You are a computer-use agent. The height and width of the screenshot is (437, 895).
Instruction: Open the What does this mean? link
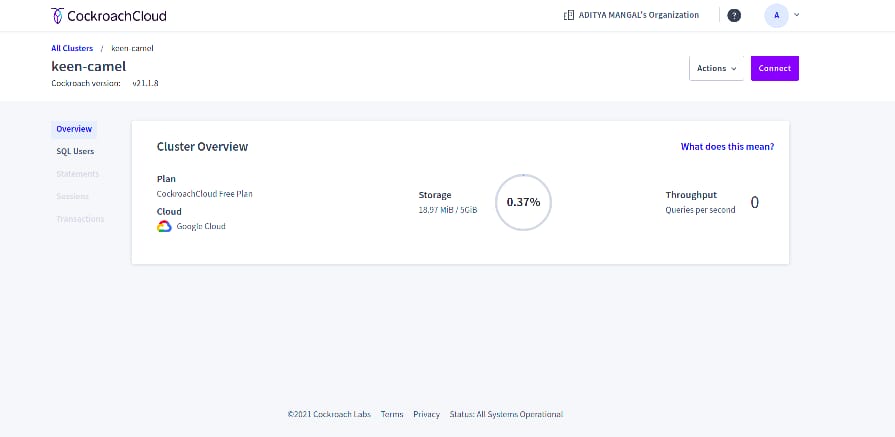727,147
